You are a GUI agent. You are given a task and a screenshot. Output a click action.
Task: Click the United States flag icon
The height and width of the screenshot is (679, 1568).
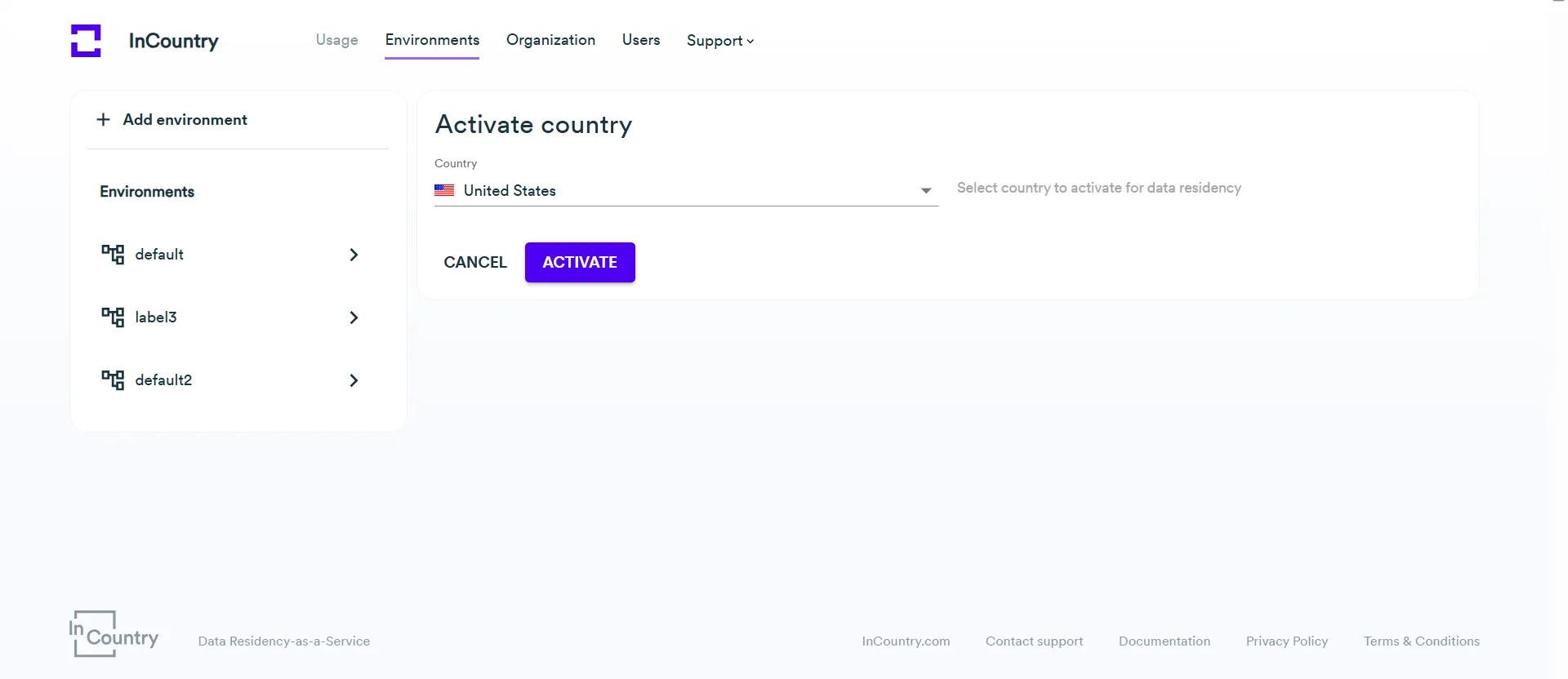point(444,190)
